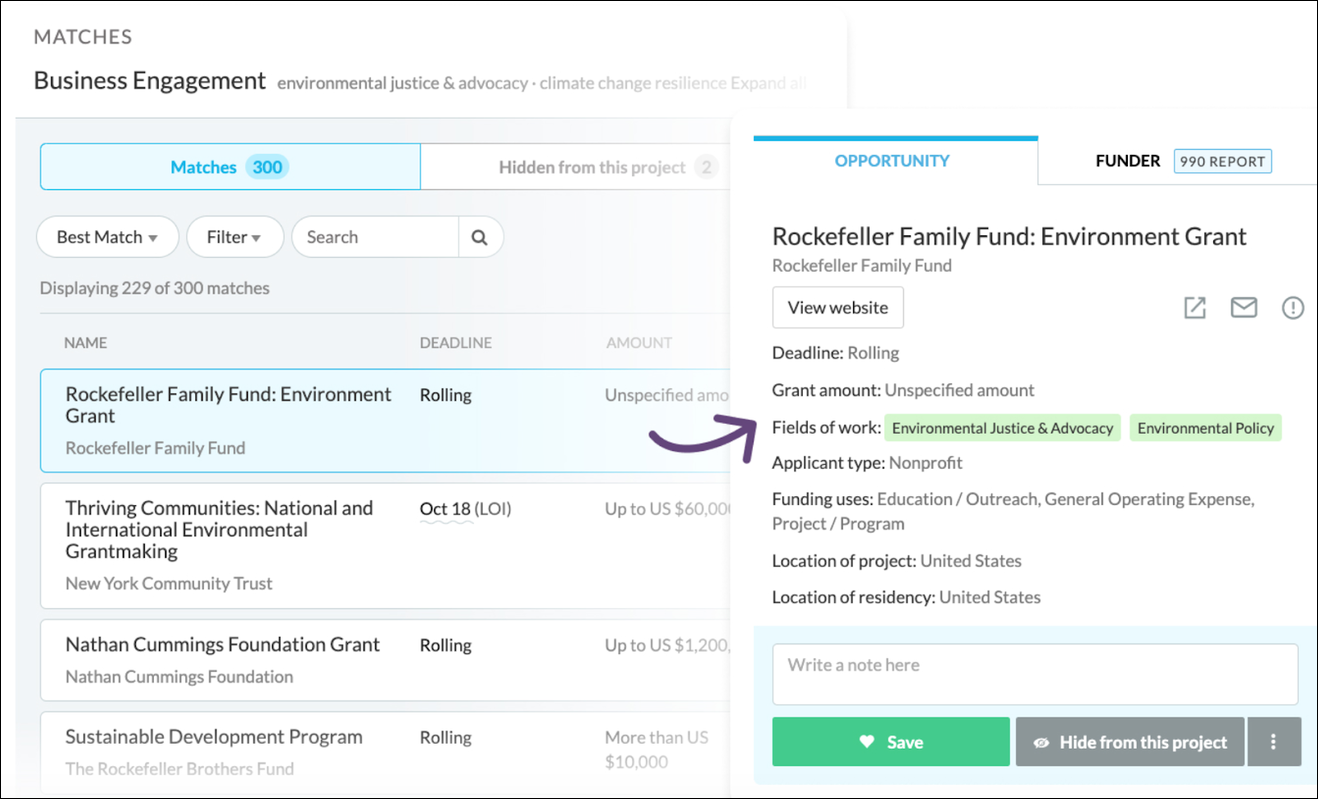The image size is (1318, 799).
Task: Save the Rockefeller Family Fund grant
Action: click(x=890, y=741)
